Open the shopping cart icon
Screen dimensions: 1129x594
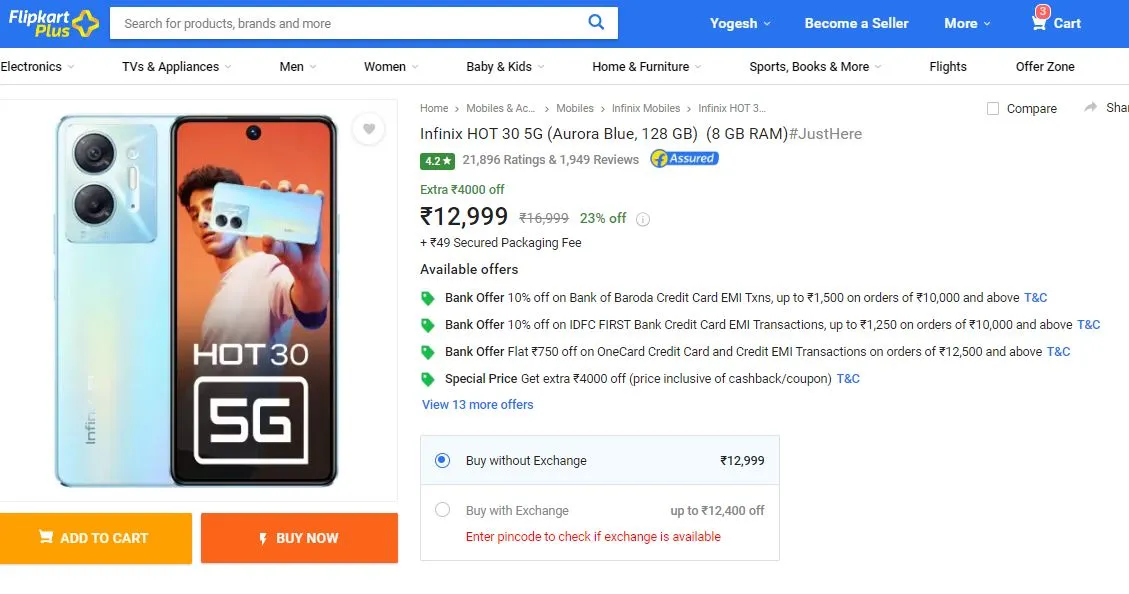pos(1038,23)
